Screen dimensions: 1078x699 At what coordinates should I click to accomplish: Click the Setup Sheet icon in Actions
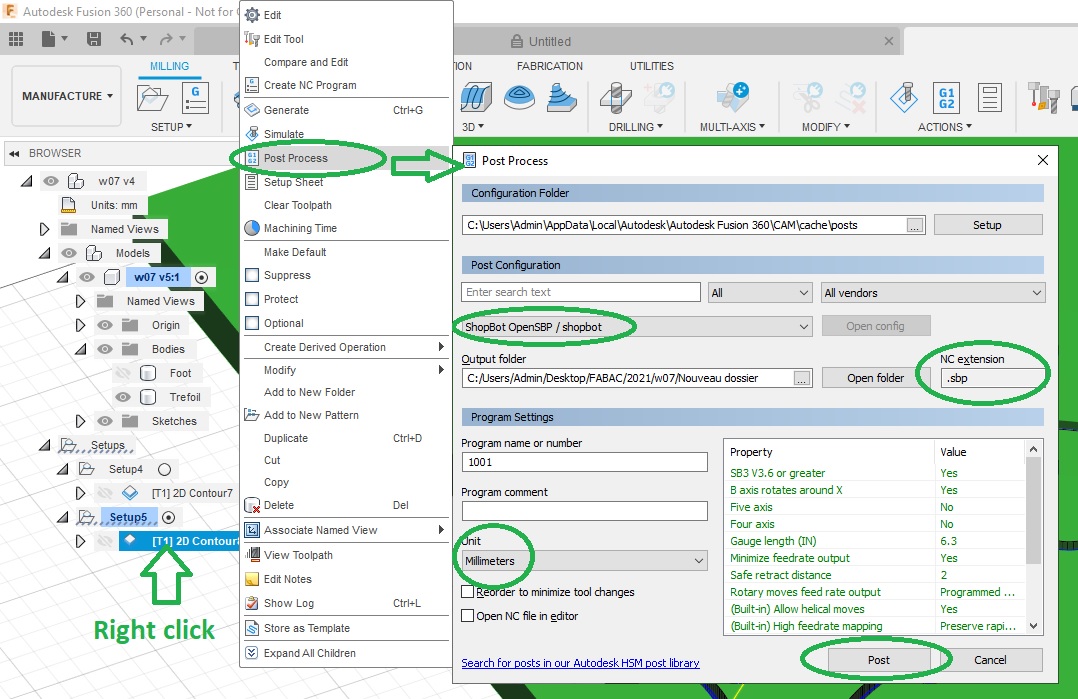pyautogui.click(x=989, y=98)
